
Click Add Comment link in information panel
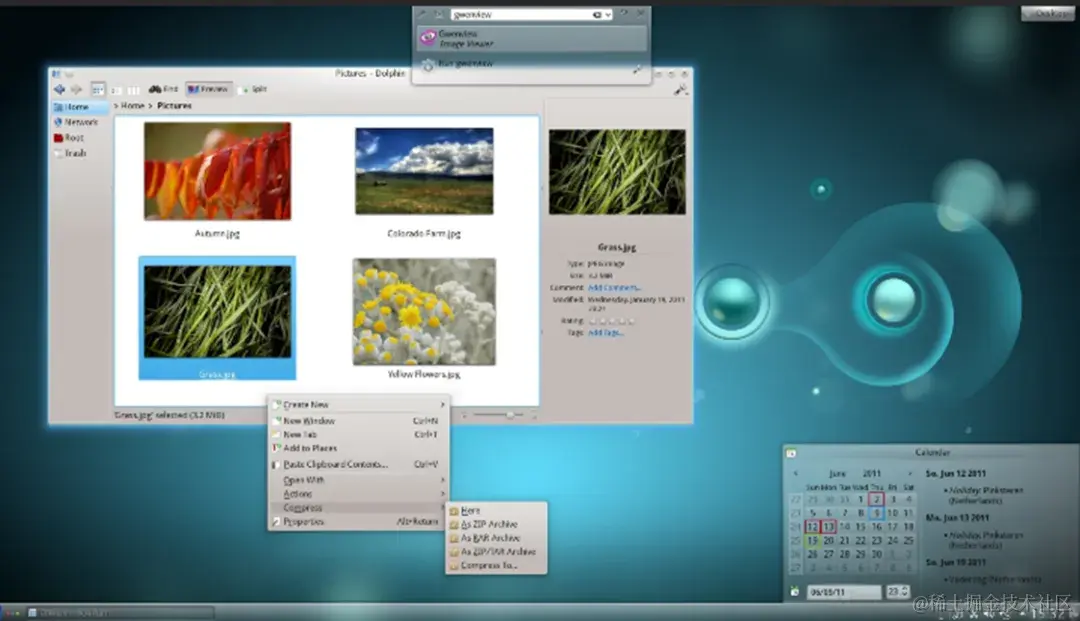click(x=614, y=287)
